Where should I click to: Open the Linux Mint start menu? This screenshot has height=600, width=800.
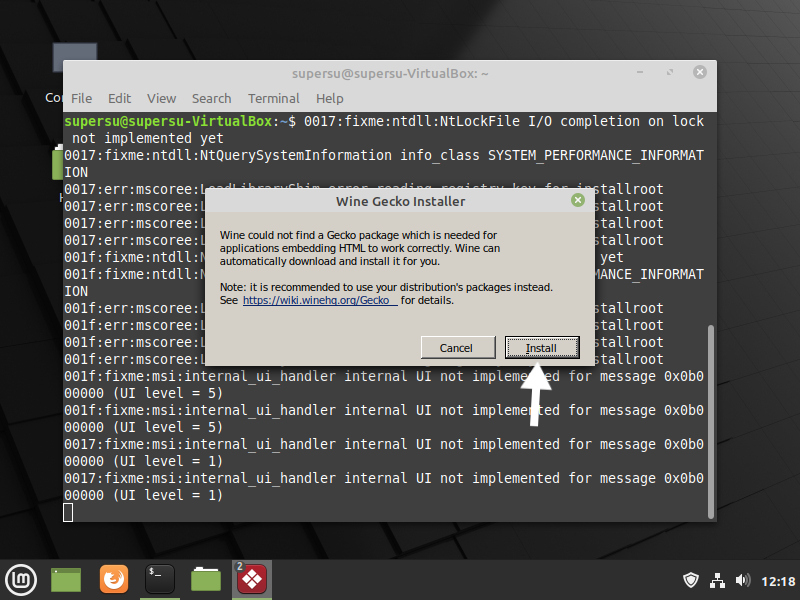[21, 580]
